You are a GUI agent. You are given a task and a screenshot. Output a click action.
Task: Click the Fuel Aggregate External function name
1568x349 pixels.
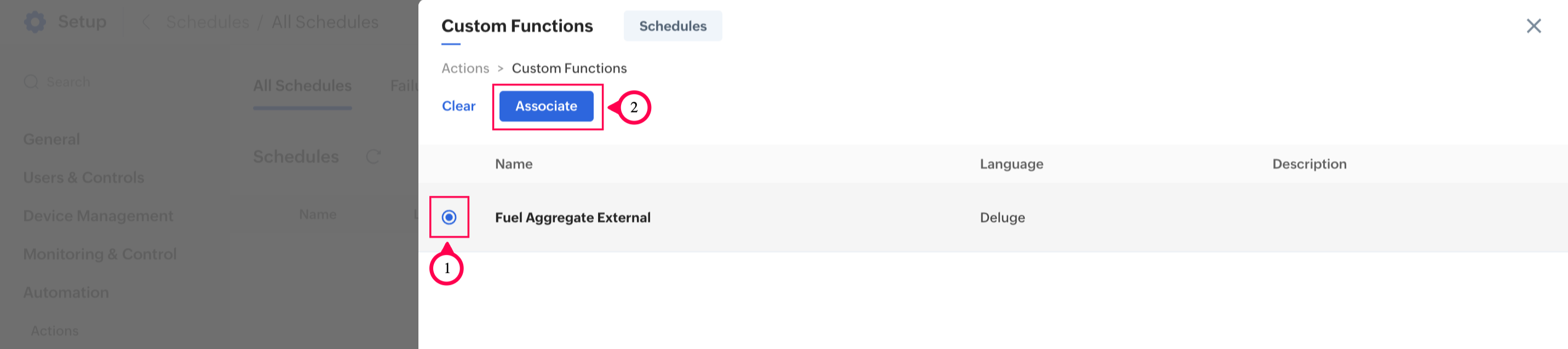point(572,218)
